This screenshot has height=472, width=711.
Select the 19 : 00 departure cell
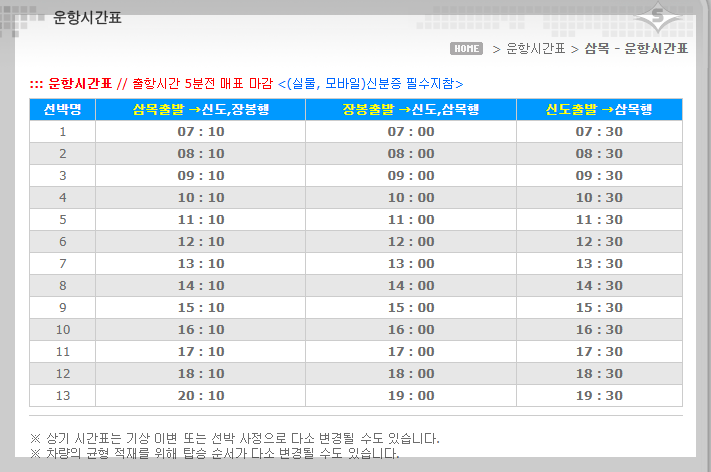click(x=411, y=395)
